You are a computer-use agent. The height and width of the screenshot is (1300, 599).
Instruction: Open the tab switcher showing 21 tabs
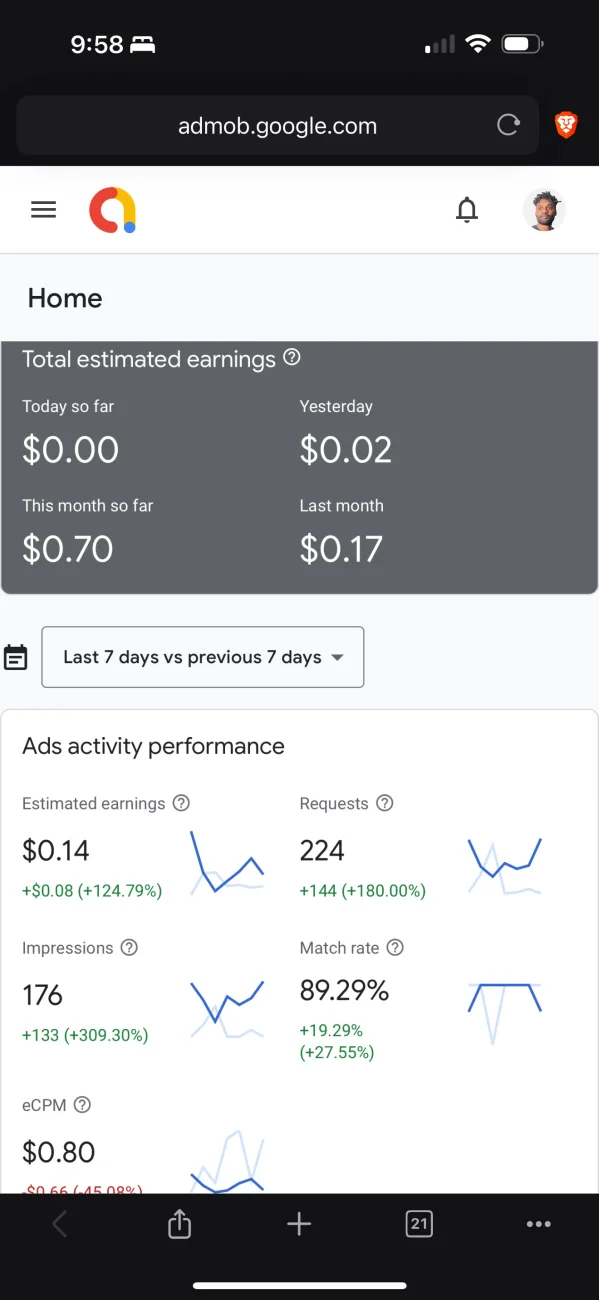point(419,1224)
